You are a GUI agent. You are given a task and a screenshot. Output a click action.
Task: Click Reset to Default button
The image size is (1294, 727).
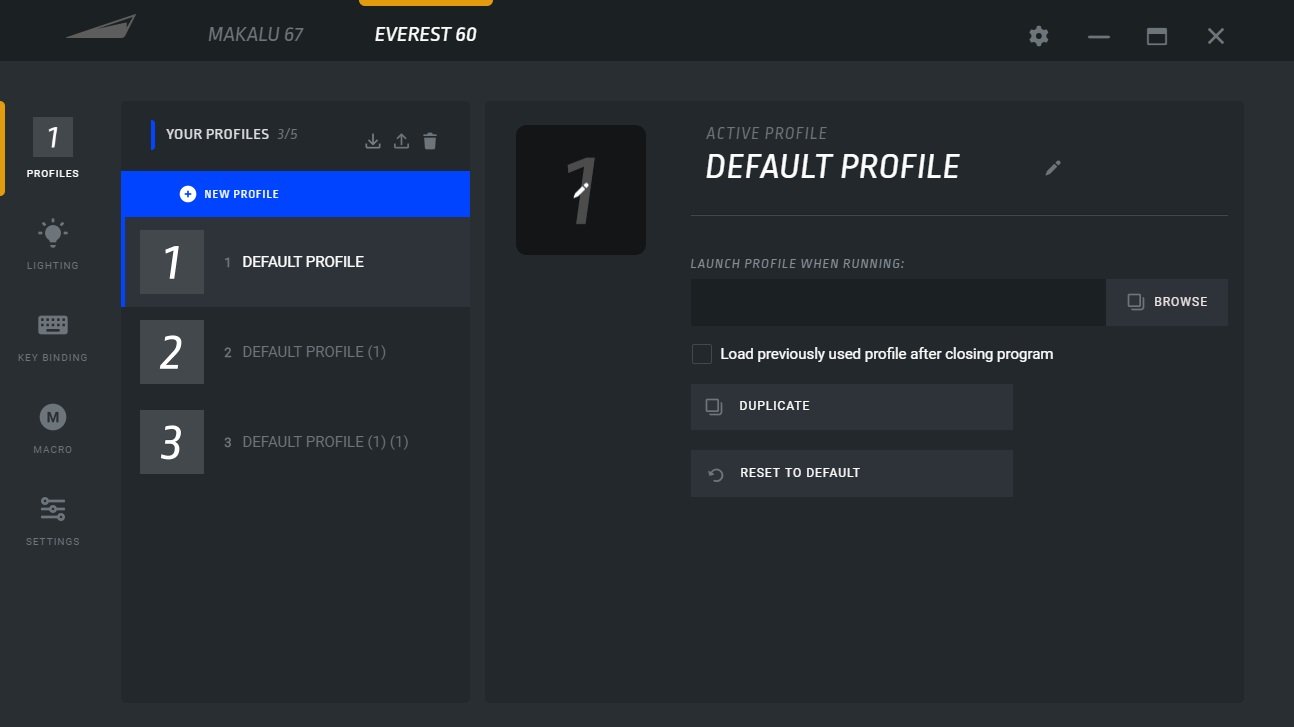click(x=851, y=473)
